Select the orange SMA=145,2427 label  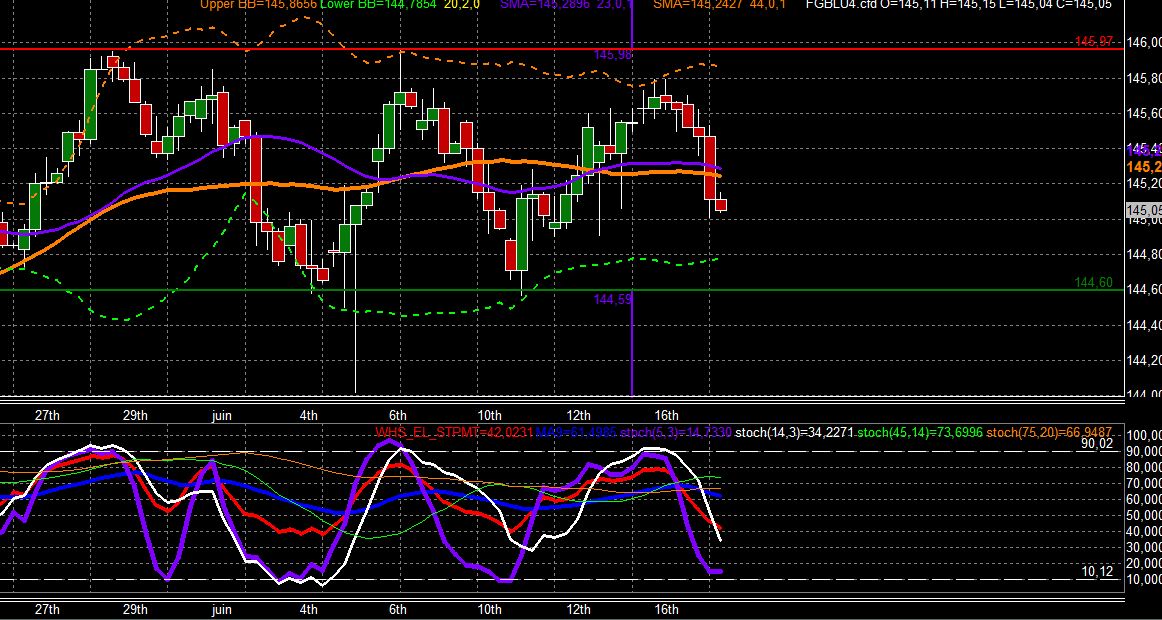click(699, 4)
